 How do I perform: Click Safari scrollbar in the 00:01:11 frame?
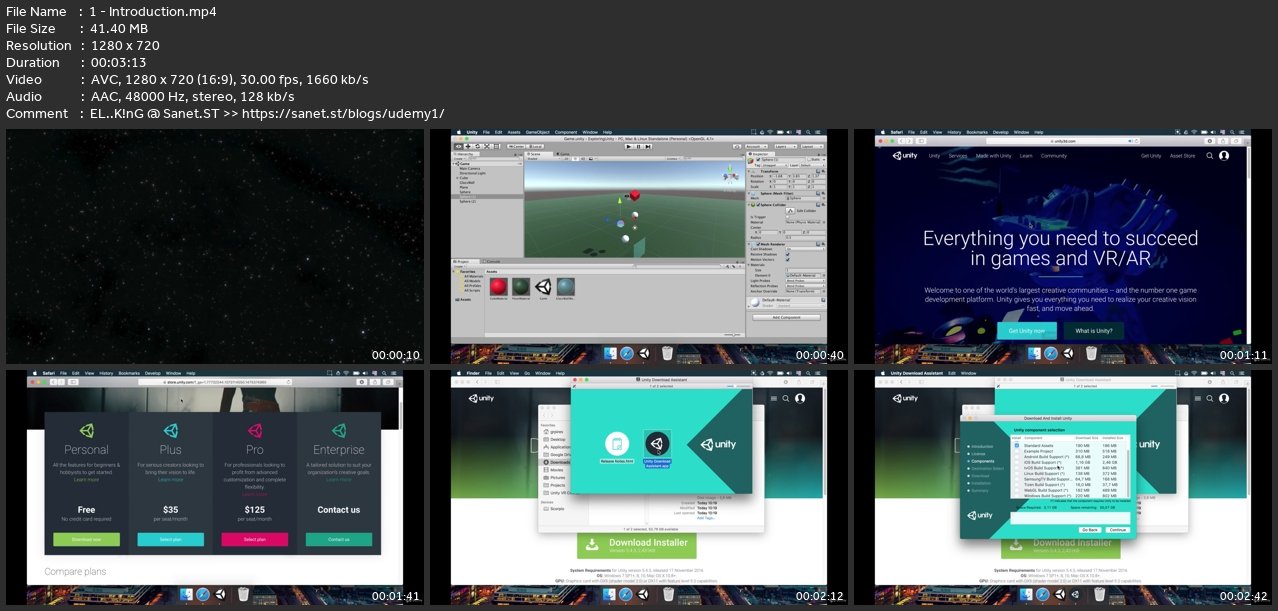[x=1249, y=164]
